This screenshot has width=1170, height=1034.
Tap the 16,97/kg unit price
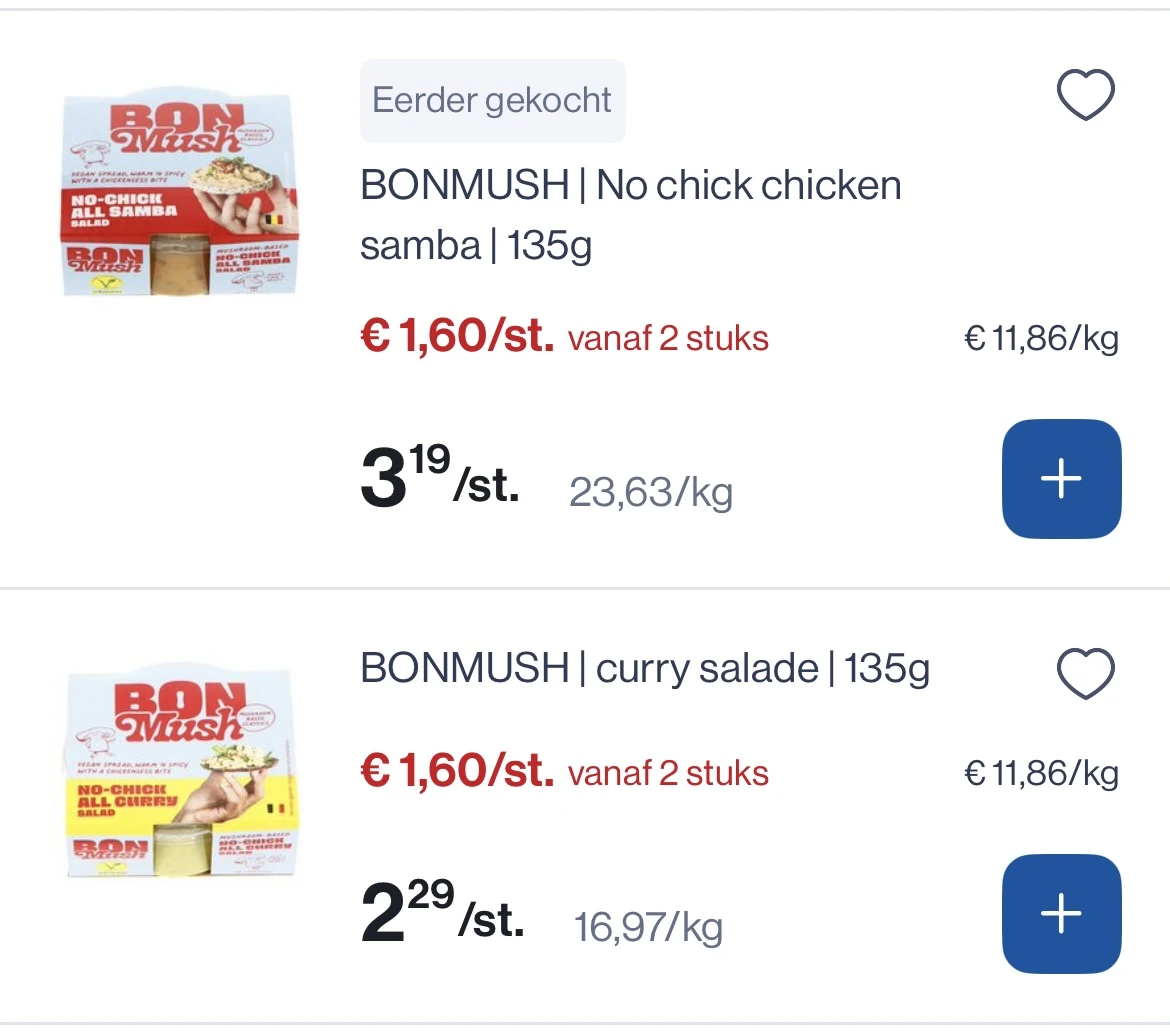point(648,927)
